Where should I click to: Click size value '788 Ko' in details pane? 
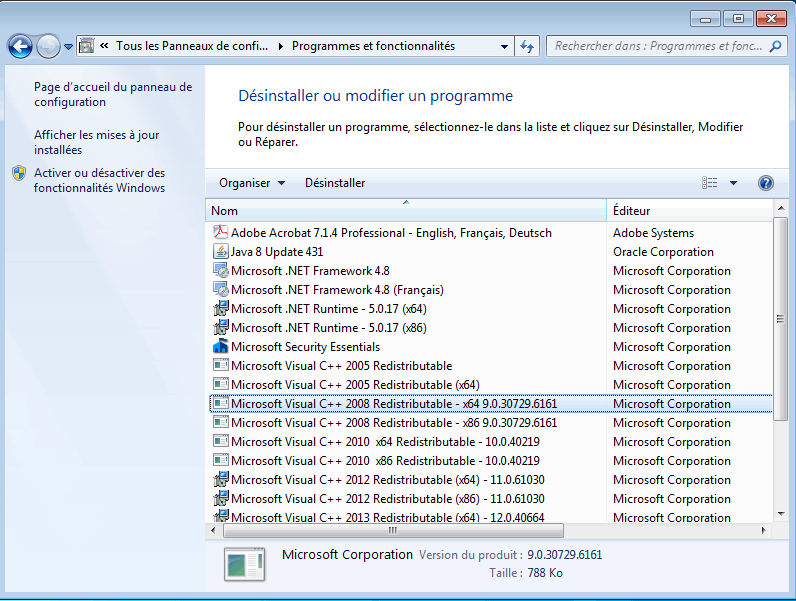coord(545,573)
